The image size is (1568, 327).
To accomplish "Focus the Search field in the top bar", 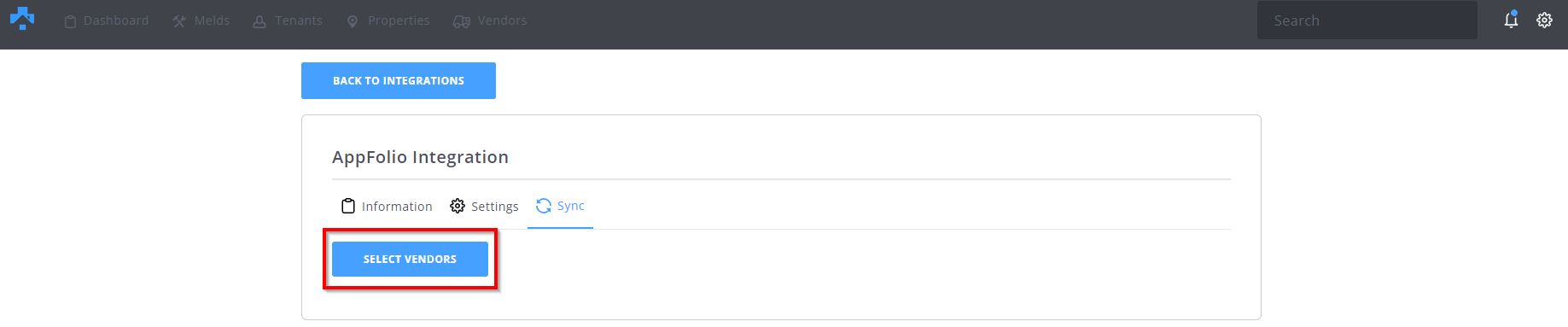I will tap(1367, 20).
